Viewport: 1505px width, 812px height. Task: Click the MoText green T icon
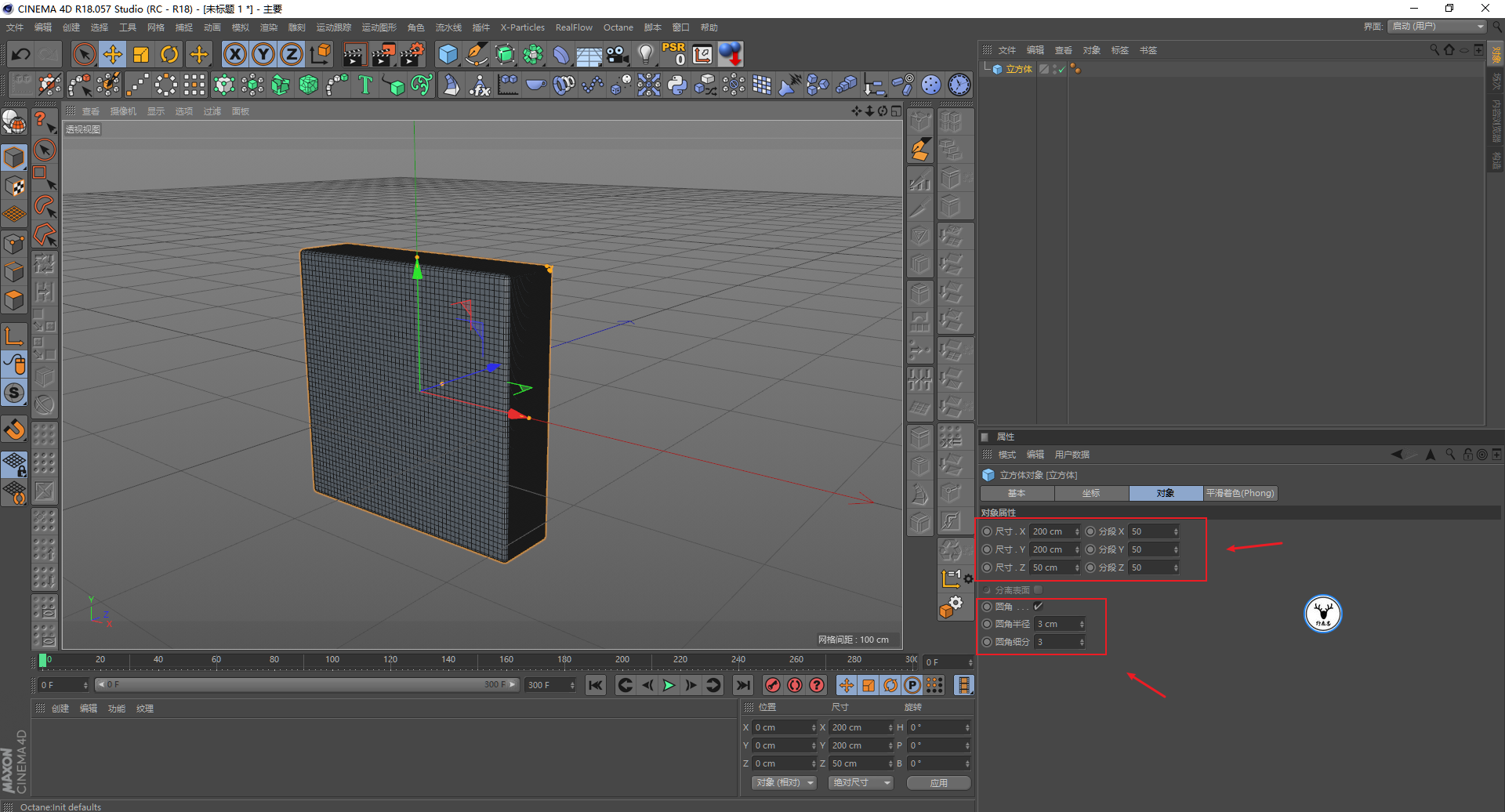(365, 85)
